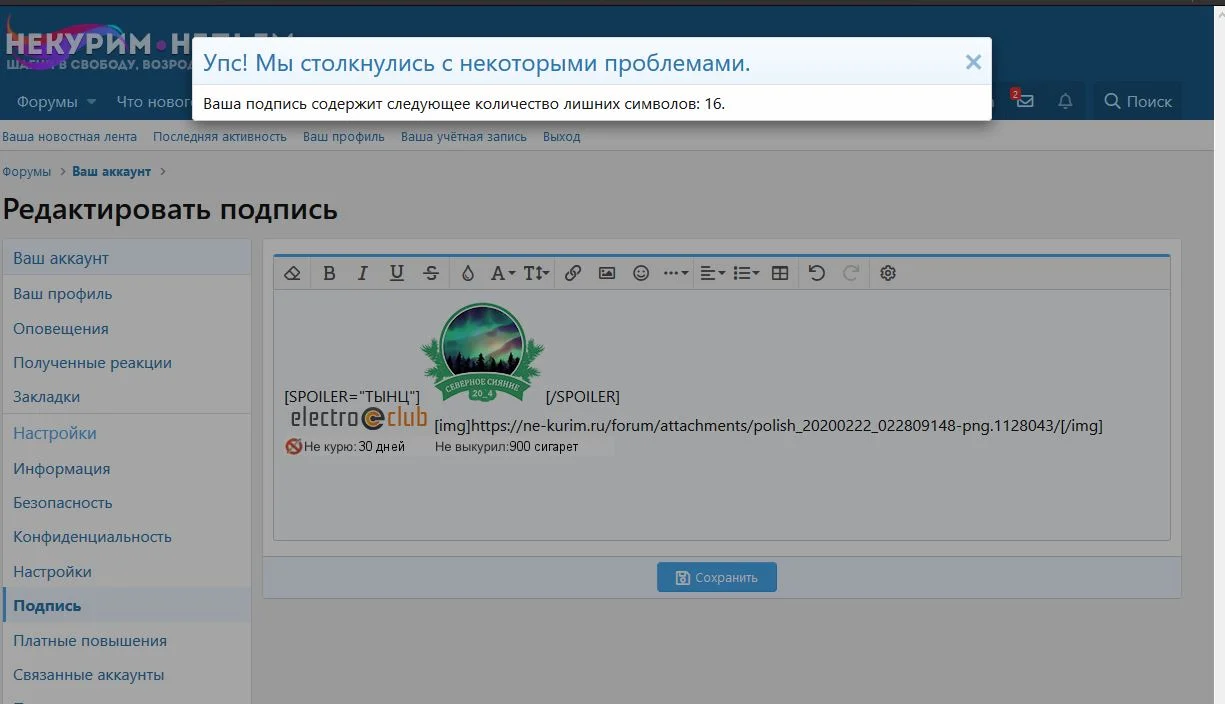Open Ваш профиль sub-navigation link
The height and width of the screenshot is (704, 1225).
[344, 137]
